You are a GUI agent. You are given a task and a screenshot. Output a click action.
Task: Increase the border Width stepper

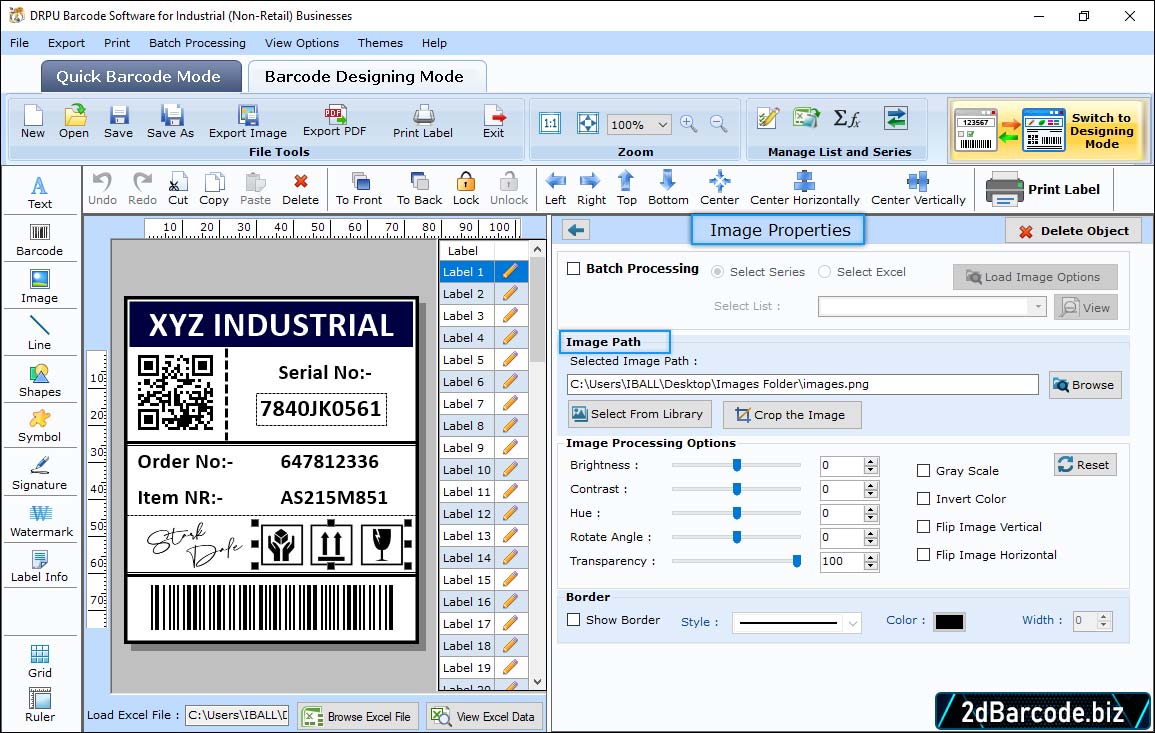[x=1103, y=617]
